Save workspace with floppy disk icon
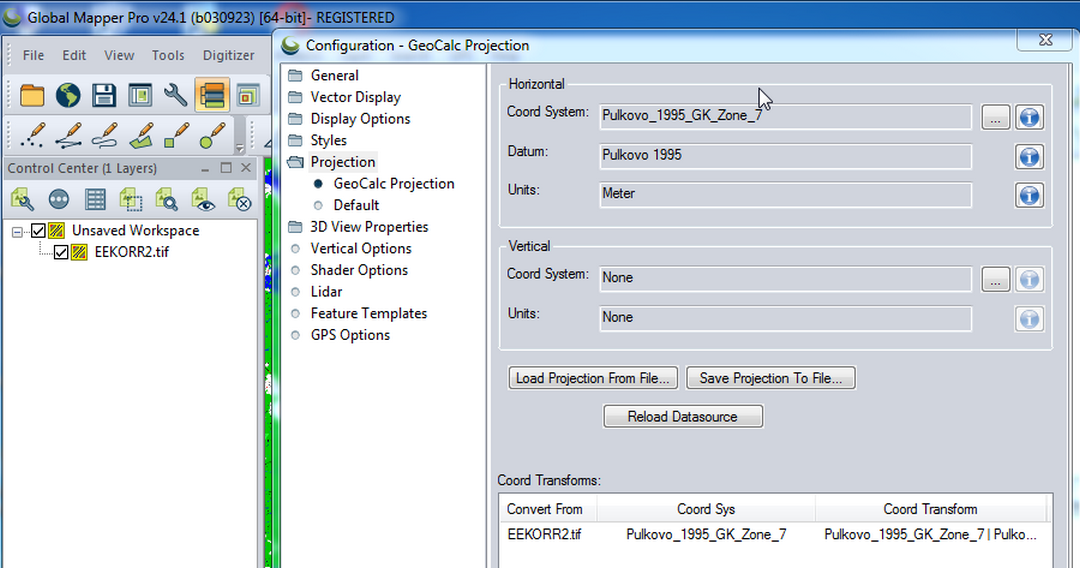Viewport: 1080px width, 568px height. (x=103, y=95)
